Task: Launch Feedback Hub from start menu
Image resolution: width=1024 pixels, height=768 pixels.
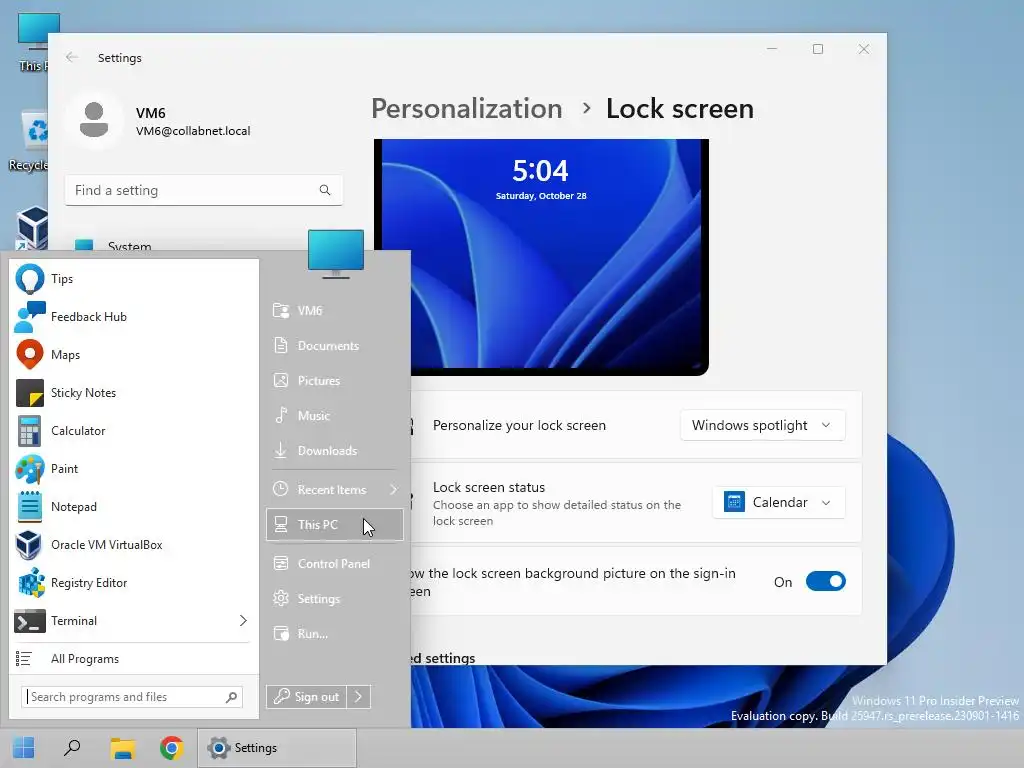Action: tap(133, 317)
